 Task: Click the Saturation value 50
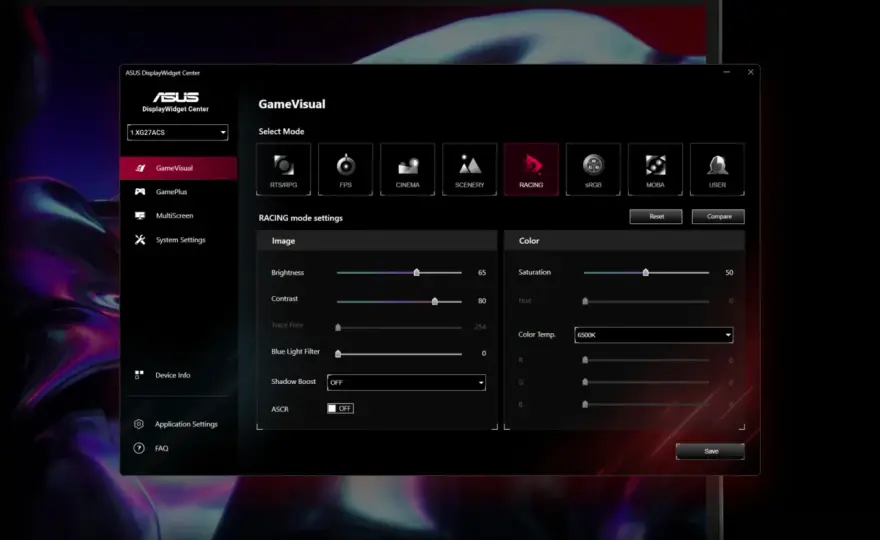(x=729, y=272)
